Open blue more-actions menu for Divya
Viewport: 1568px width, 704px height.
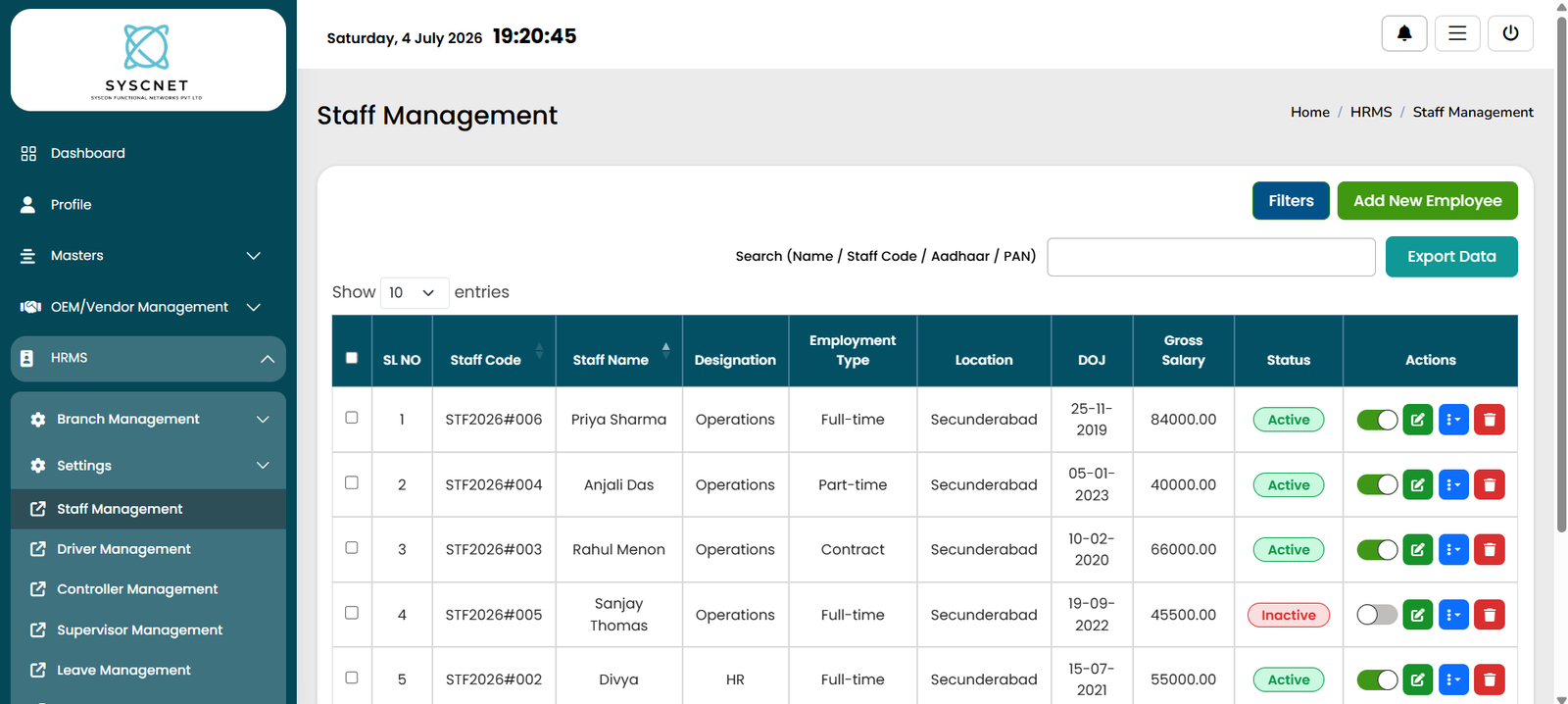tap(1453, 679)
